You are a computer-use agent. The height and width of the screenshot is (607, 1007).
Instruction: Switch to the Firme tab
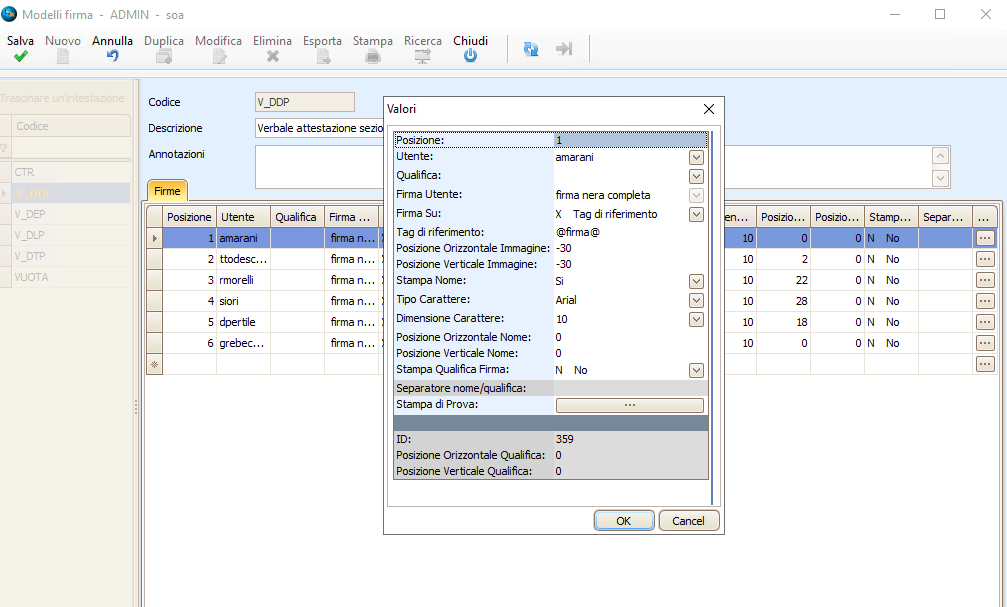coord(167,190)
